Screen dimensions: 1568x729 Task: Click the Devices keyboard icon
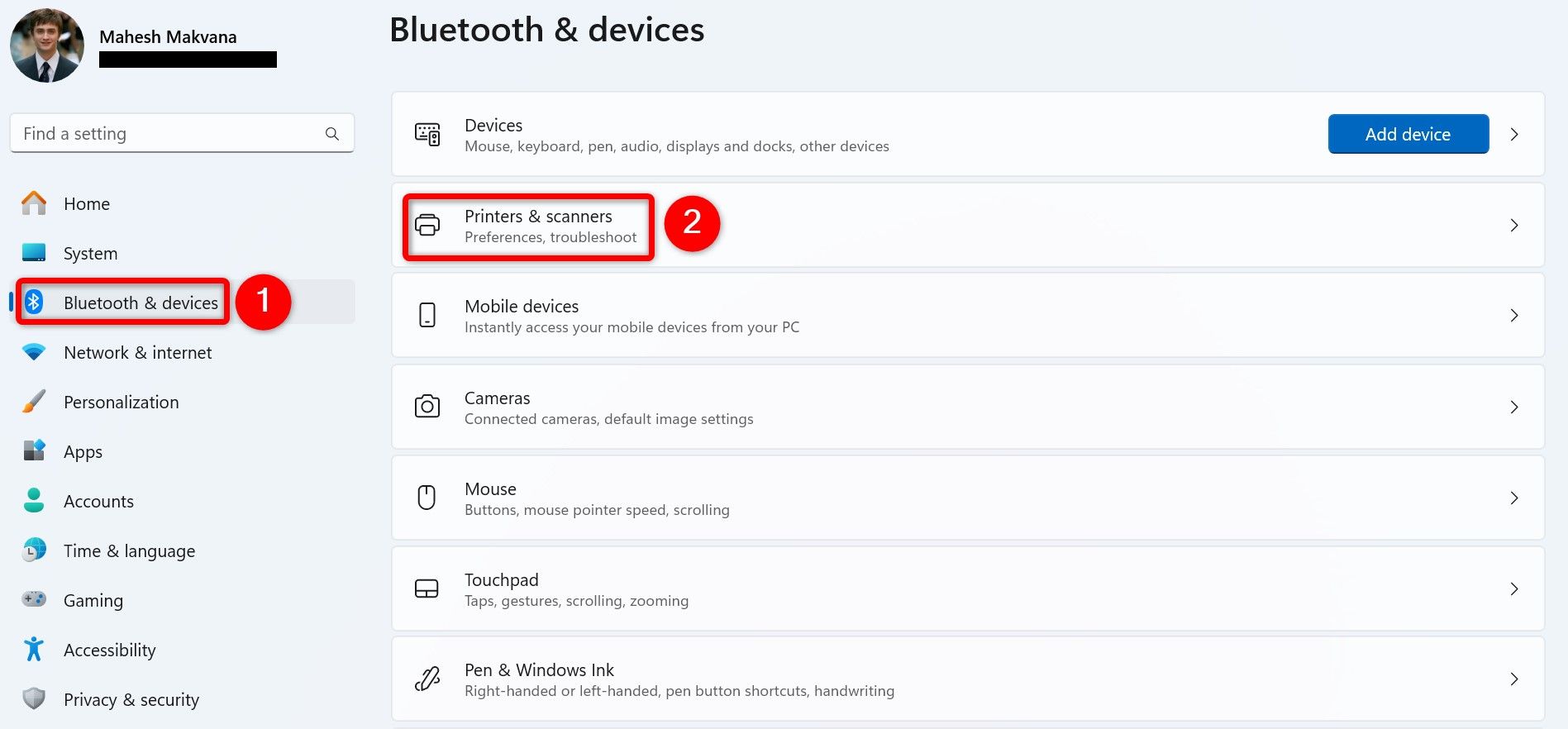click(x=427, y=134)
